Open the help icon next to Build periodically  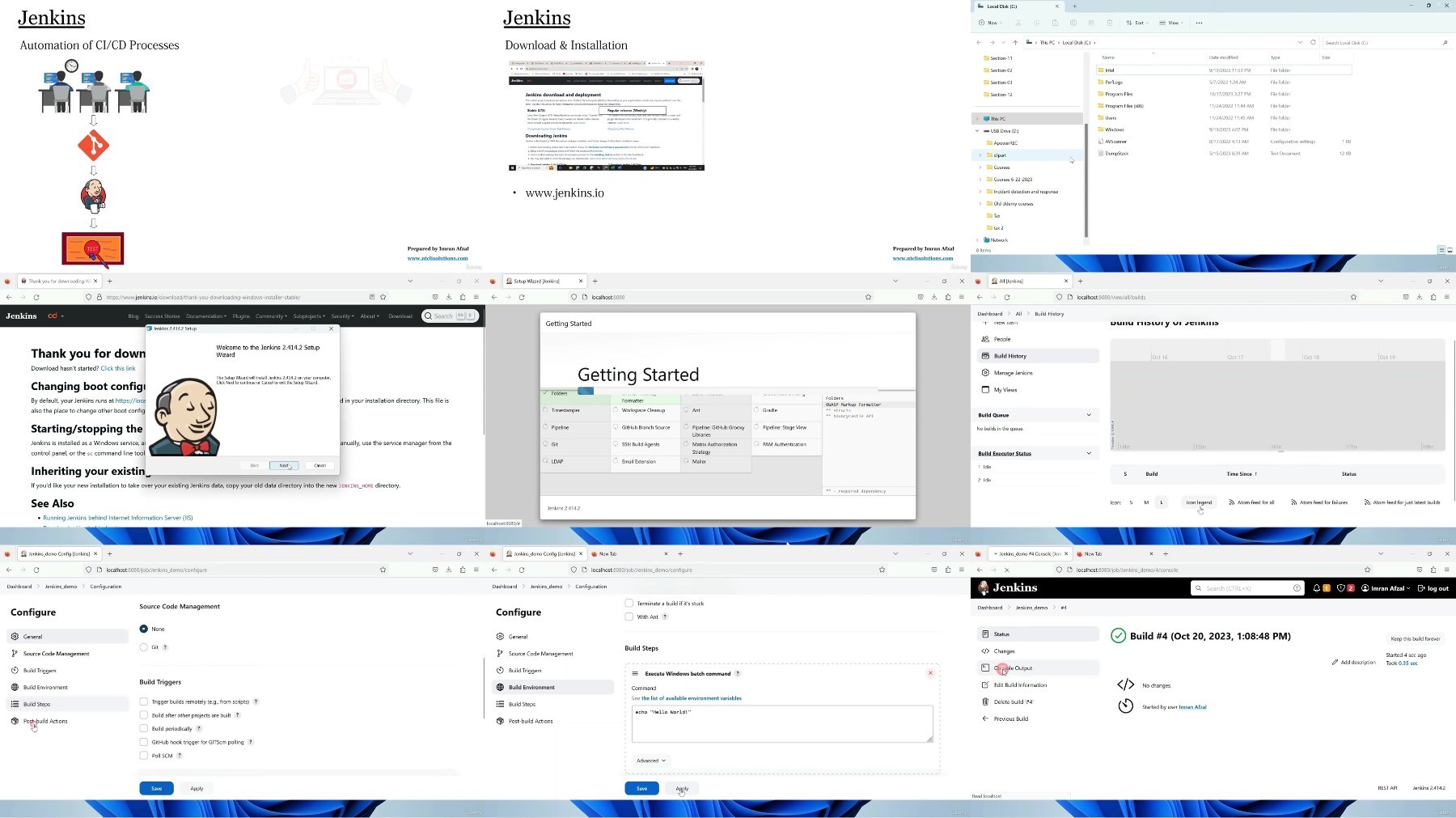pyautogui.click(x=199, y=728)
